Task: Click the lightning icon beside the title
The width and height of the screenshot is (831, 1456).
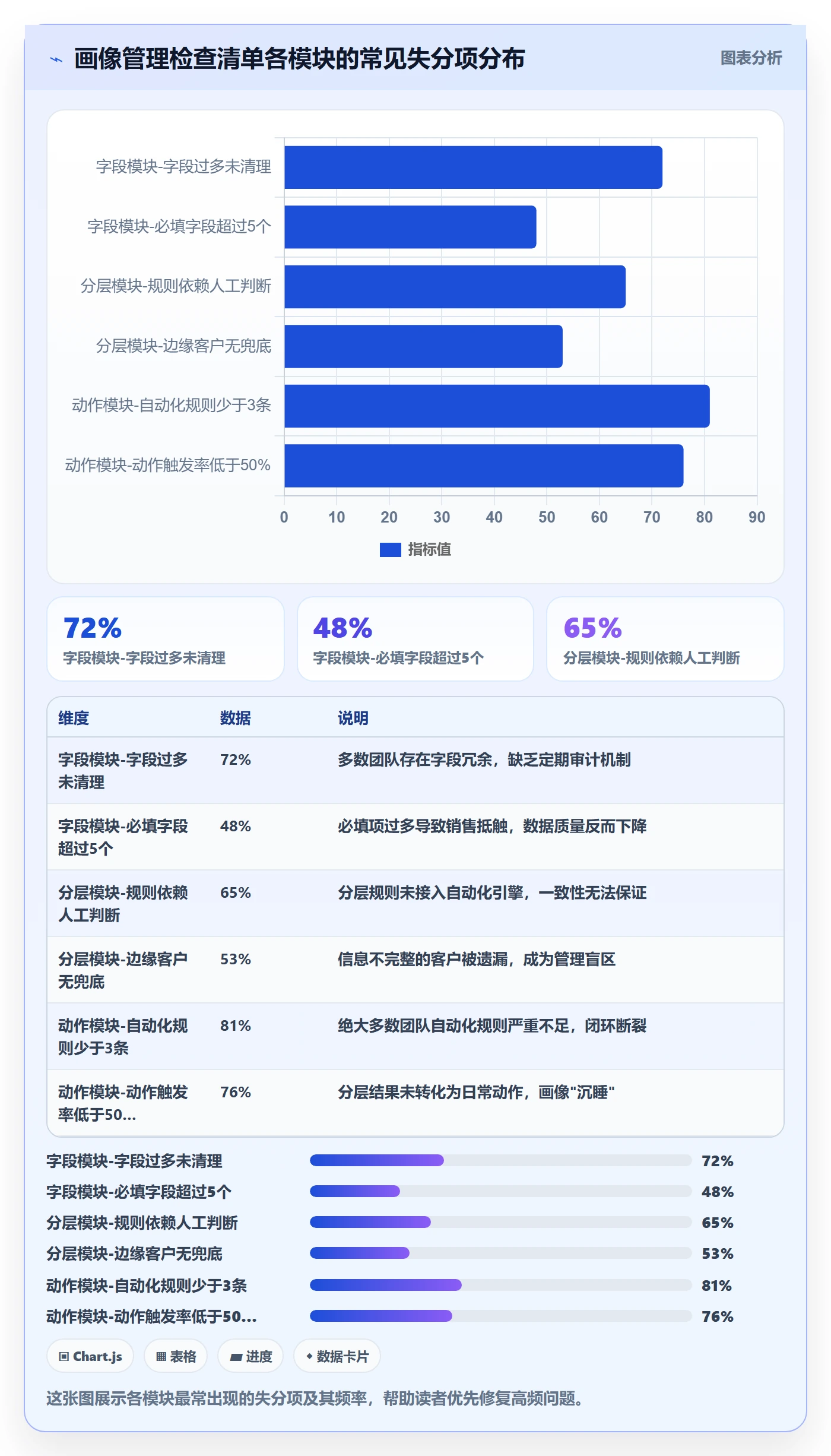Action: click(x=56, y=59)
